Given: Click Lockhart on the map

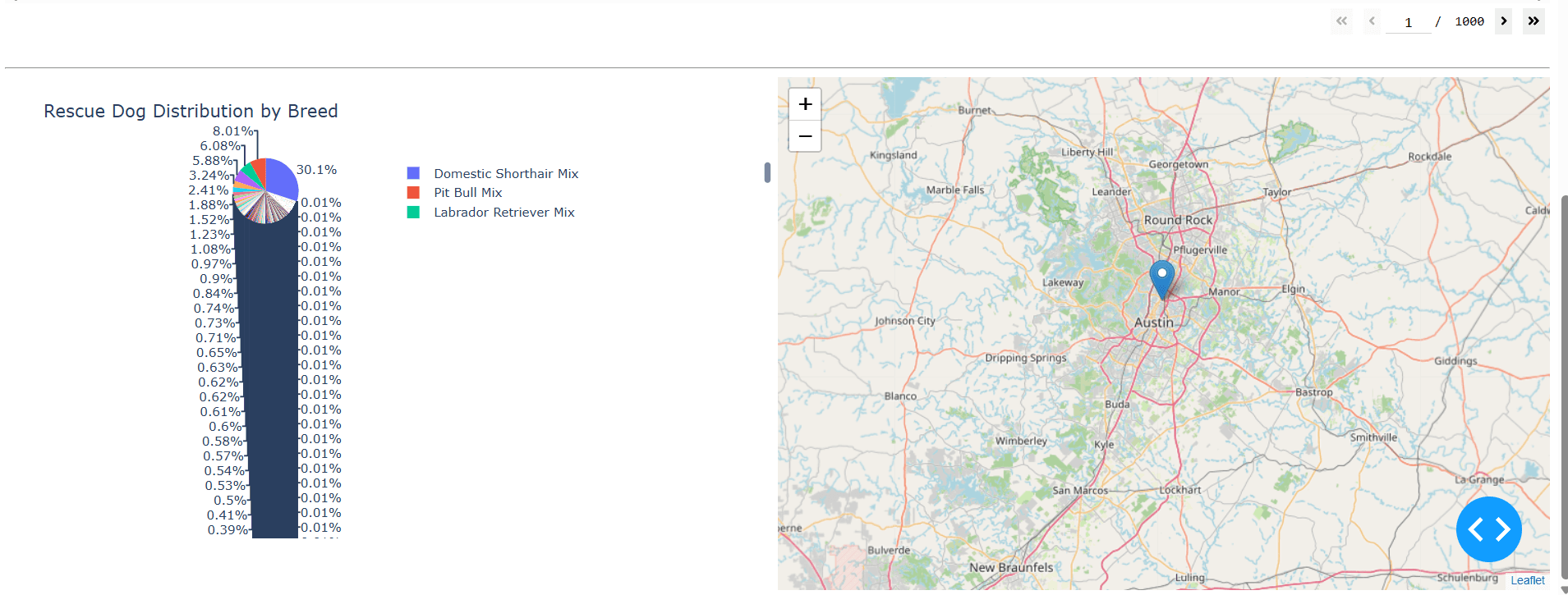Looking at the screenshot, I should [1179, 490].
